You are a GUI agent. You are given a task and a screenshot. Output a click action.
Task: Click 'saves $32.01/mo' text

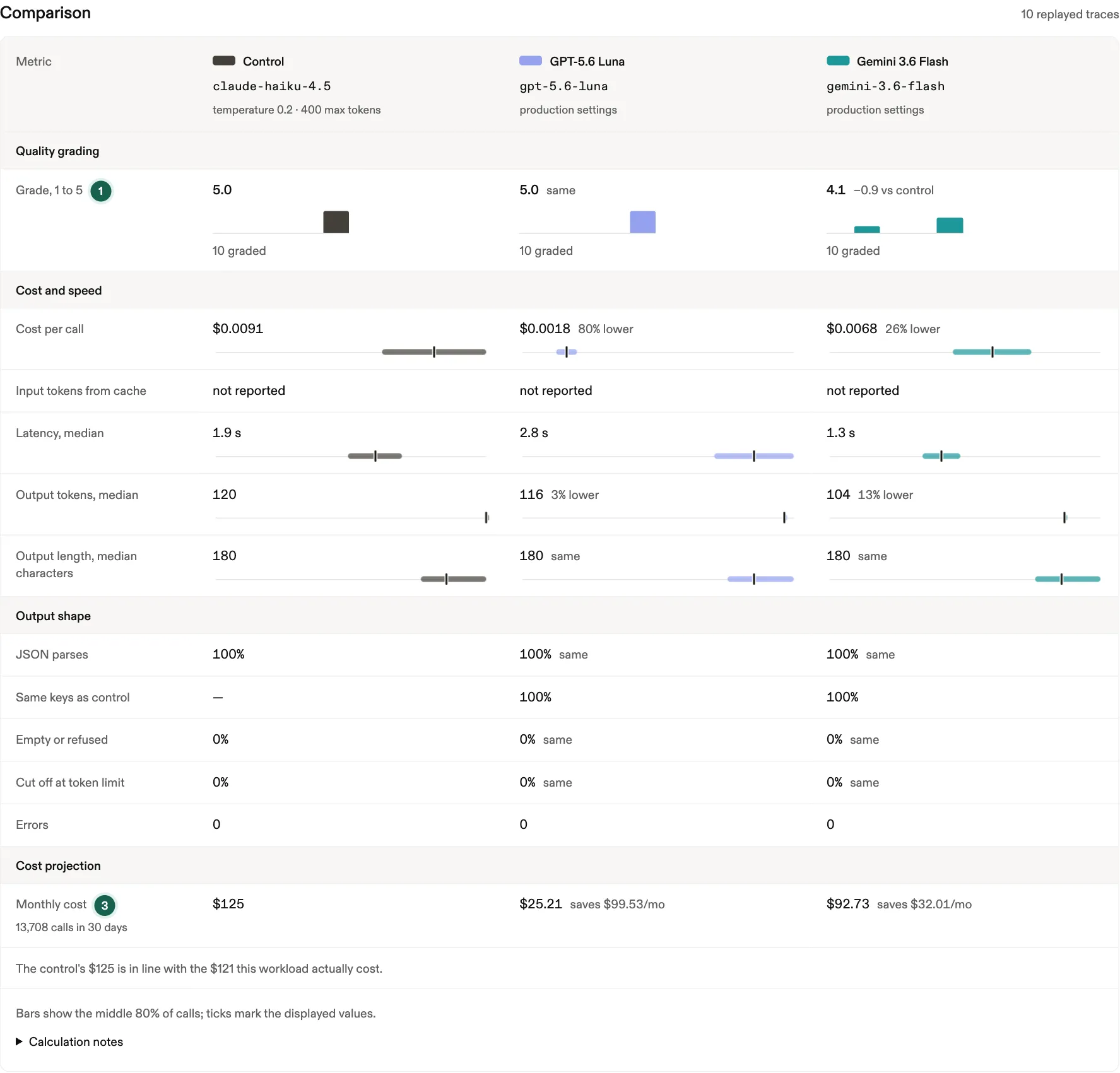click(x=924, y=905)
